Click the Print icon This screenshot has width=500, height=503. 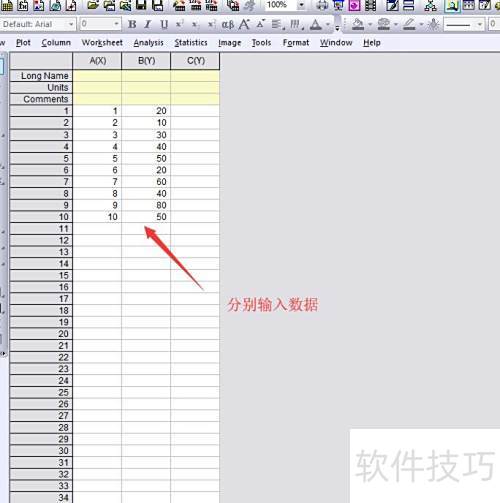pos(322,5)
